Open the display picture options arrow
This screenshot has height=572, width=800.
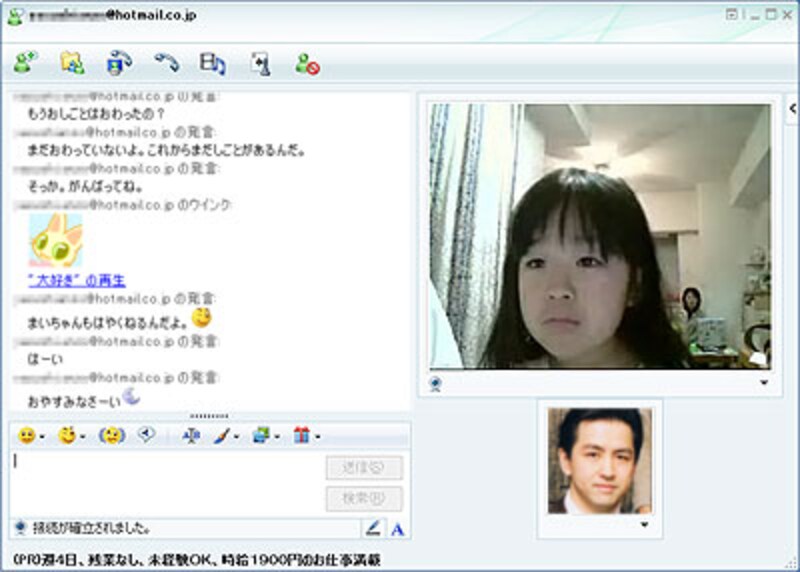644,524
